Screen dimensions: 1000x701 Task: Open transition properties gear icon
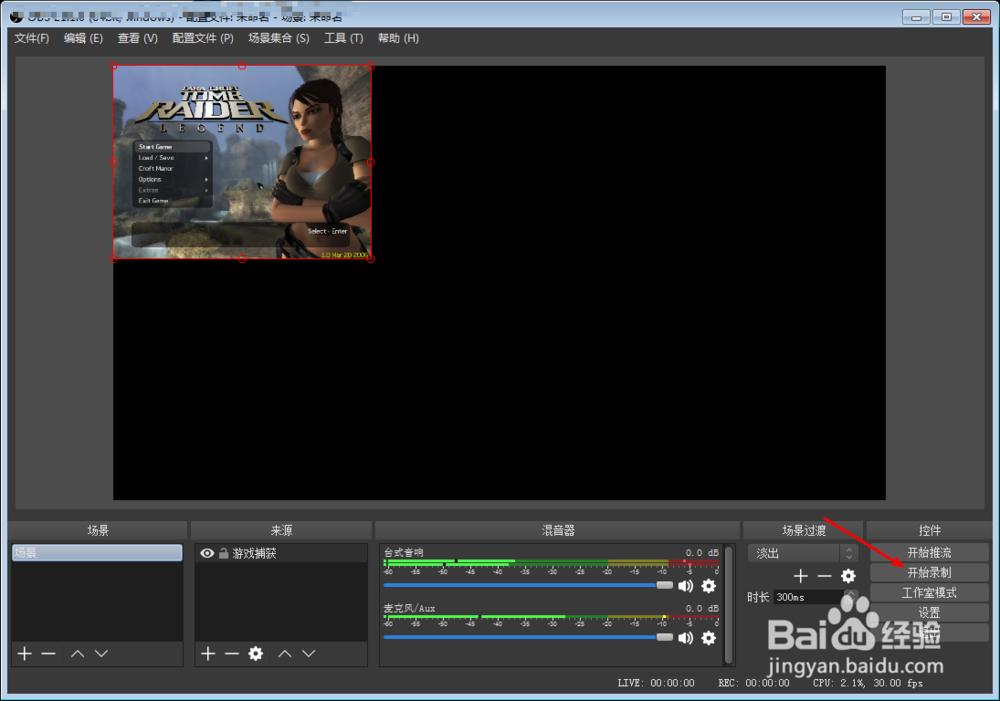(848, 576)
